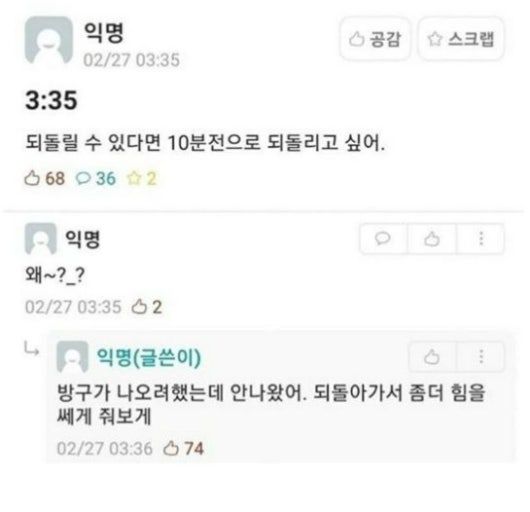
Task: Click the first comment text 왜~?_?
Action: pyautogui.click(x=55, y=275)
